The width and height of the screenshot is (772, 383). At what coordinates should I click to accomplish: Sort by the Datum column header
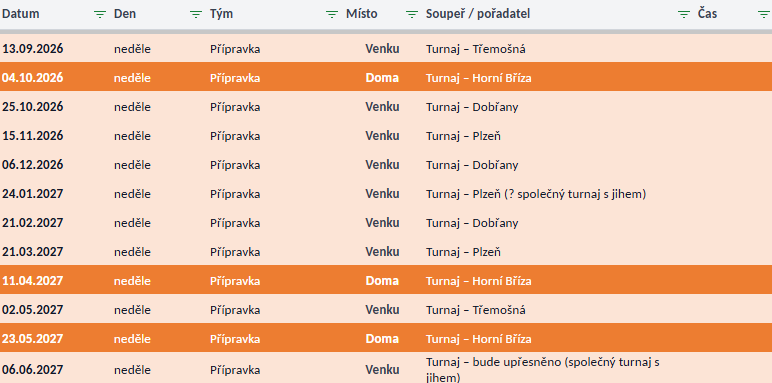point(20,14)
